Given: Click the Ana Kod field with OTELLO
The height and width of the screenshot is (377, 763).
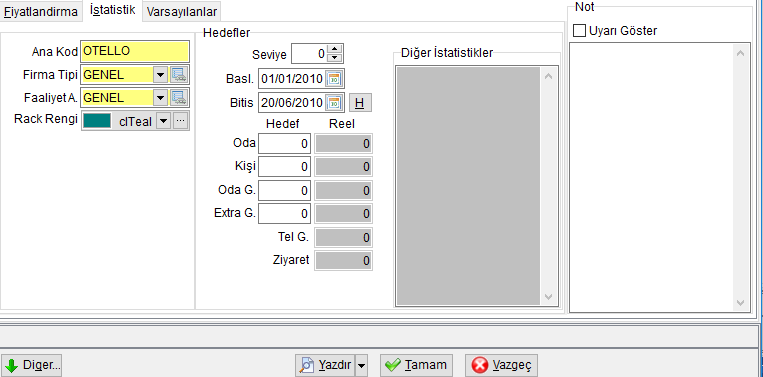Looking at the screenshot, I should point(135,51).
